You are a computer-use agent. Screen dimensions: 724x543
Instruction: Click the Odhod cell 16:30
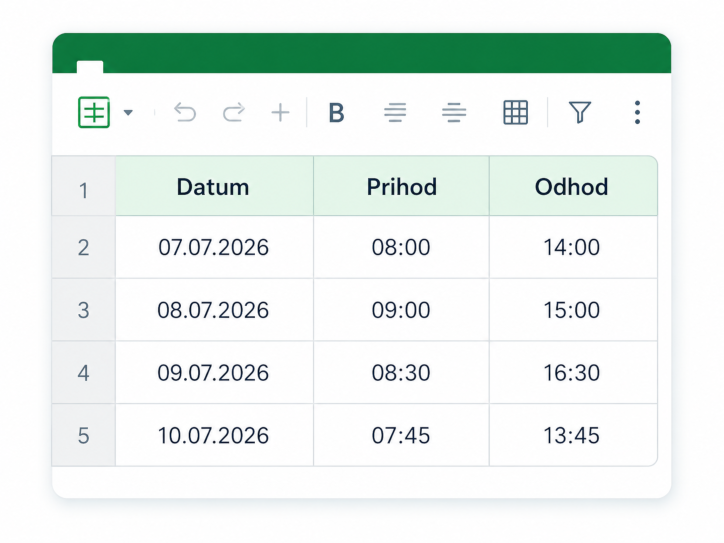[573, 373]
